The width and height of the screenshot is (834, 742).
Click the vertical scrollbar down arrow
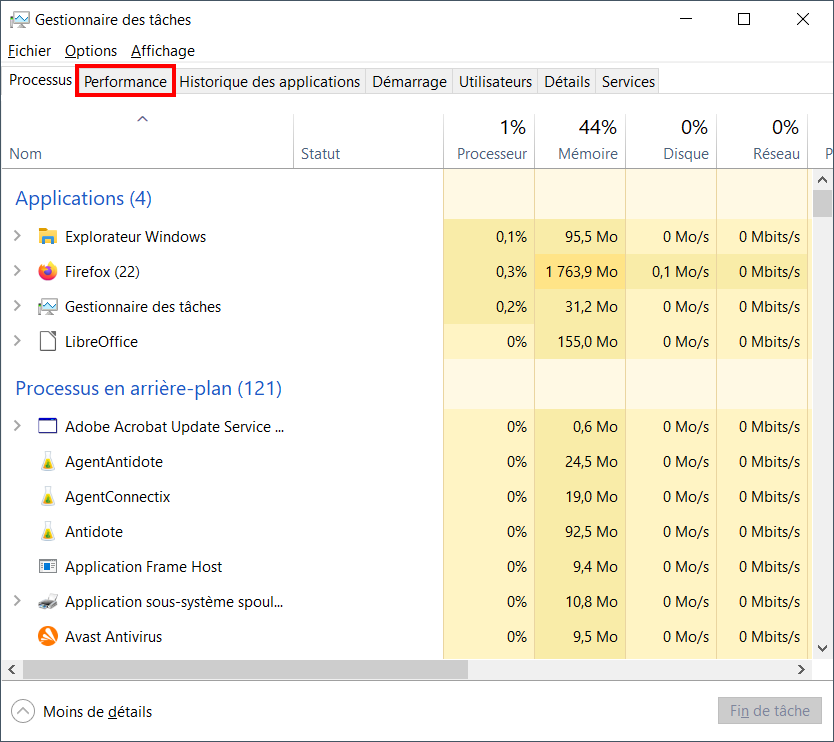(822, 648)
